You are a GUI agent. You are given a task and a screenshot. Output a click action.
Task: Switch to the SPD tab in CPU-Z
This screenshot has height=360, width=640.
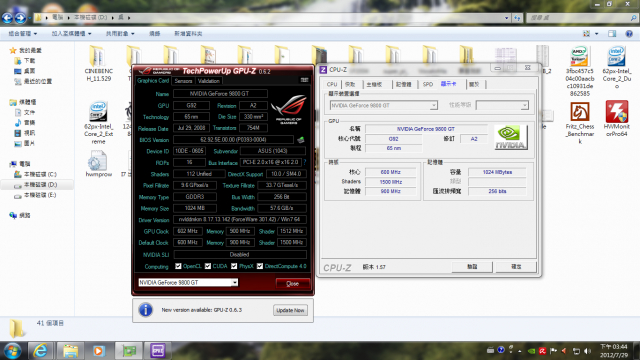428,84
